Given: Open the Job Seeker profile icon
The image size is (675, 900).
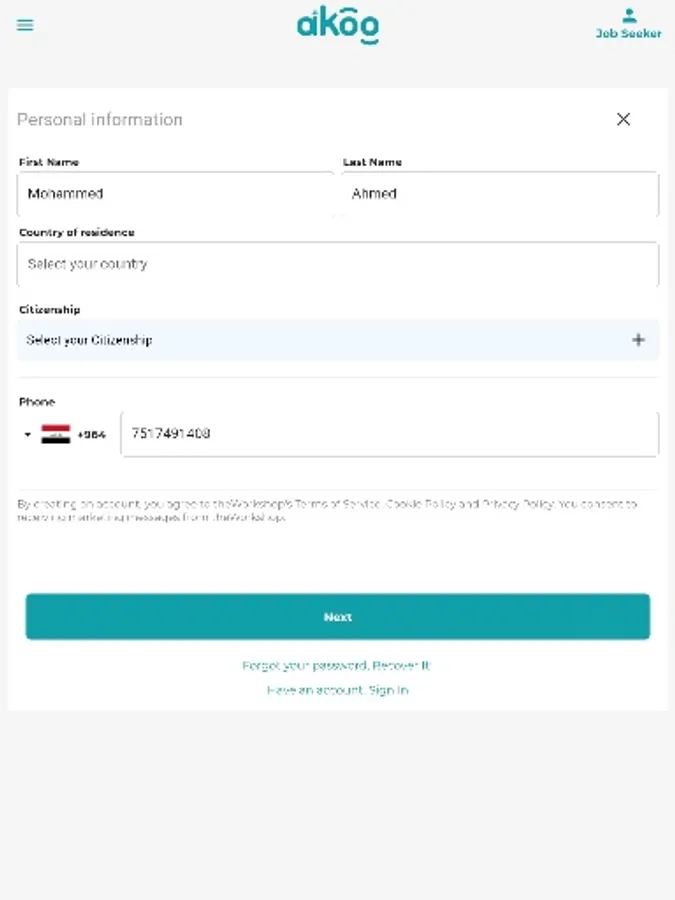Looking at the screenshot, I should [x=628, y=23].
